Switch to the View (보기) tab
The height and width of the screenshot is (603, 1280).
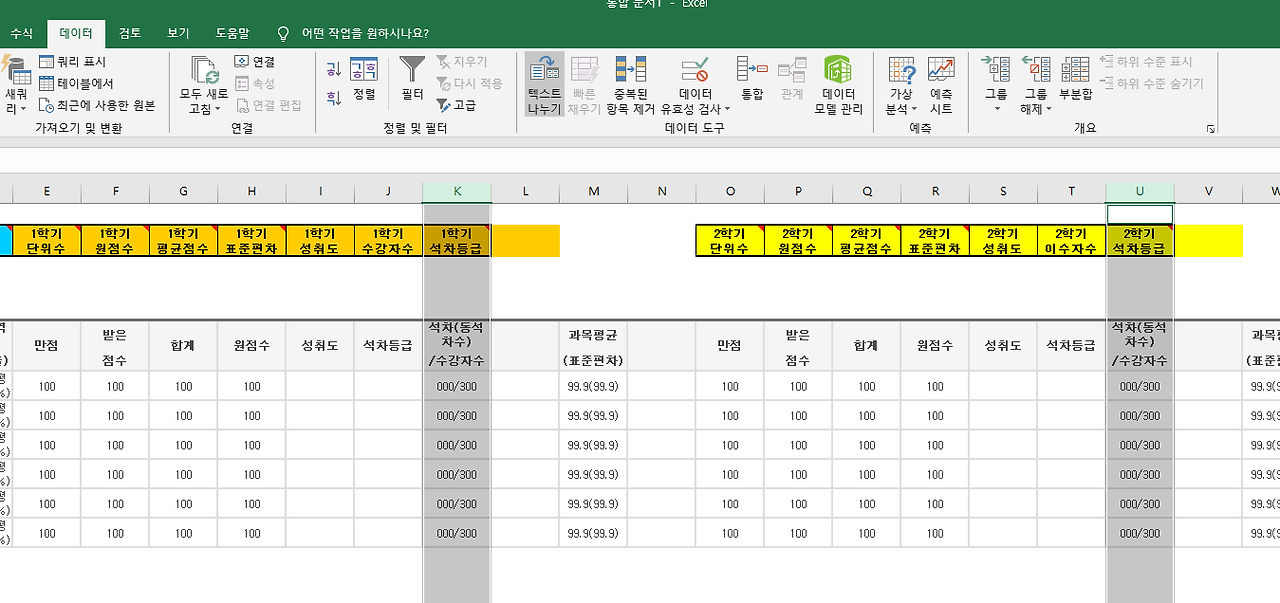[178, 33]
